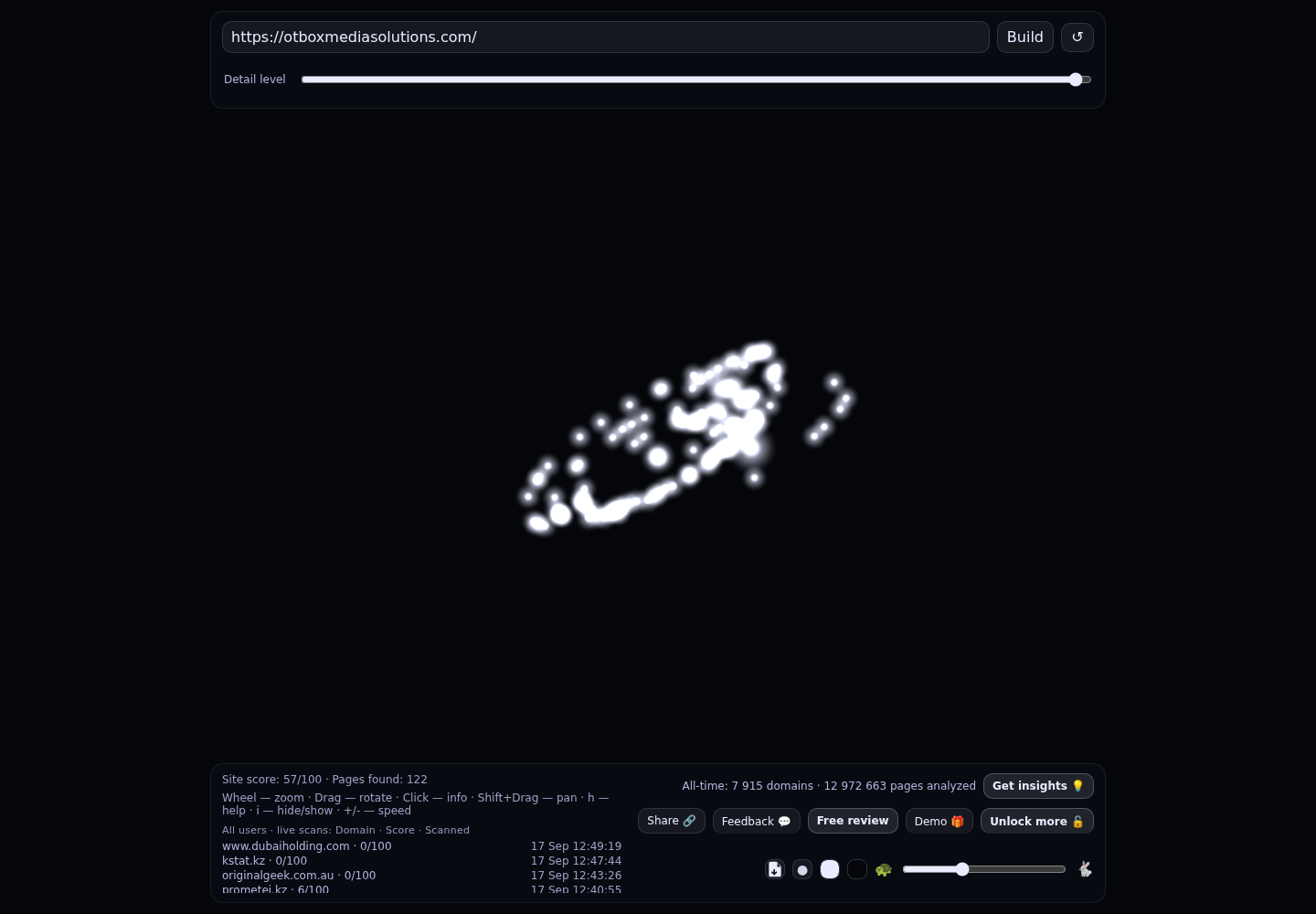The height and width of the screenshot is (914, 1316).
Task: Click the URL input field
Action: tap(605, 37)
